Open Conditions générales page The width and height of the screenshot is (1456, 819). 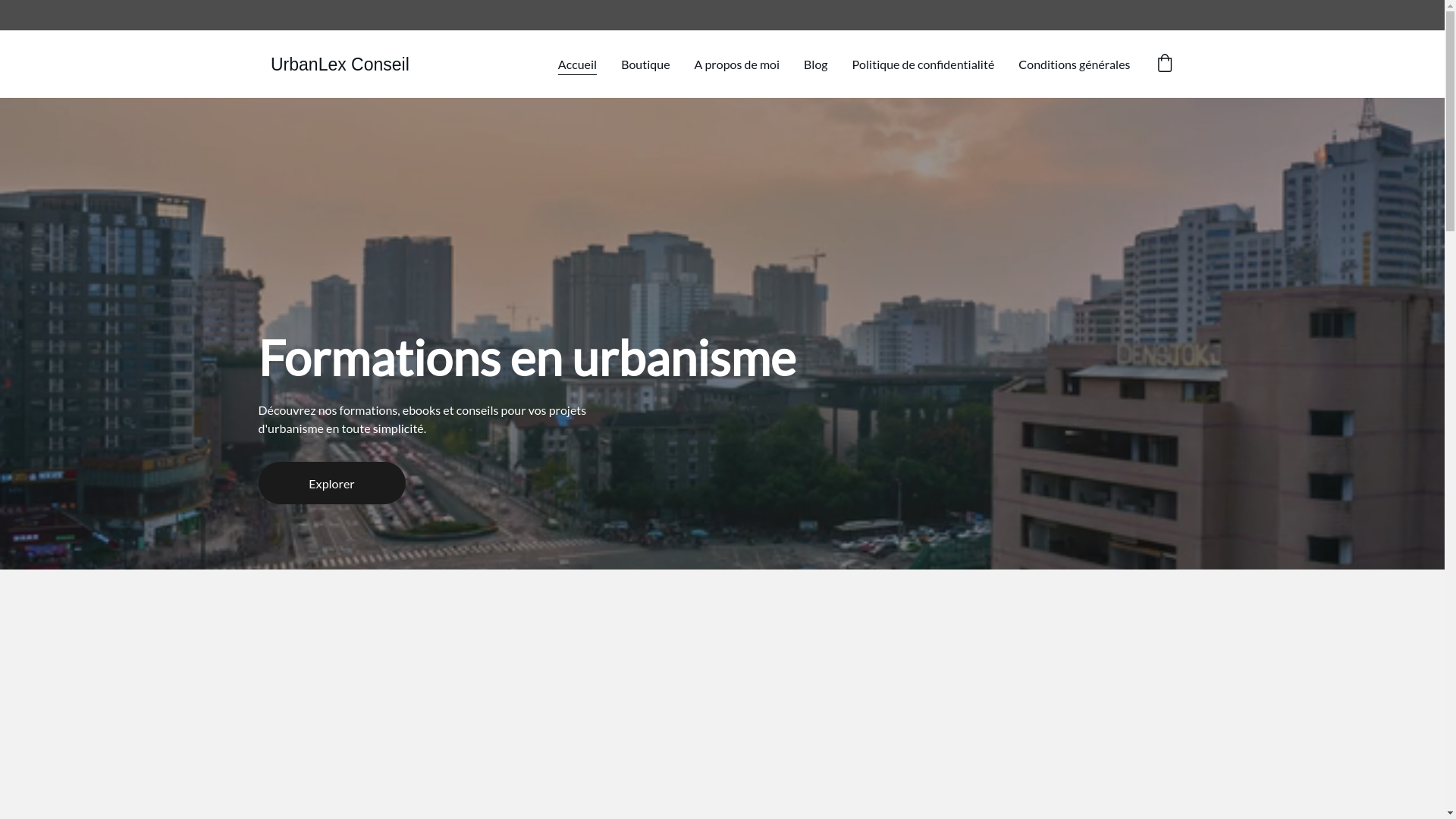(x=1074, y=64)
